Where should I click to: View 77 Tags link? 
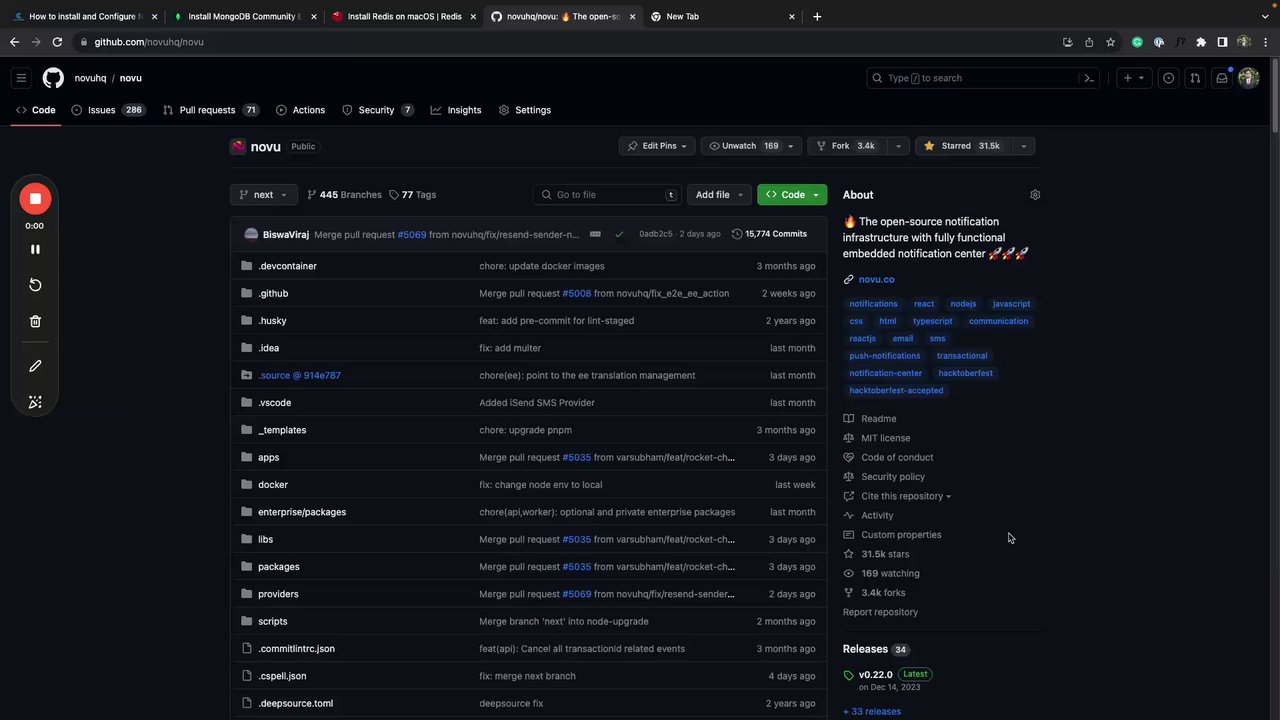[x=412, y=195]
